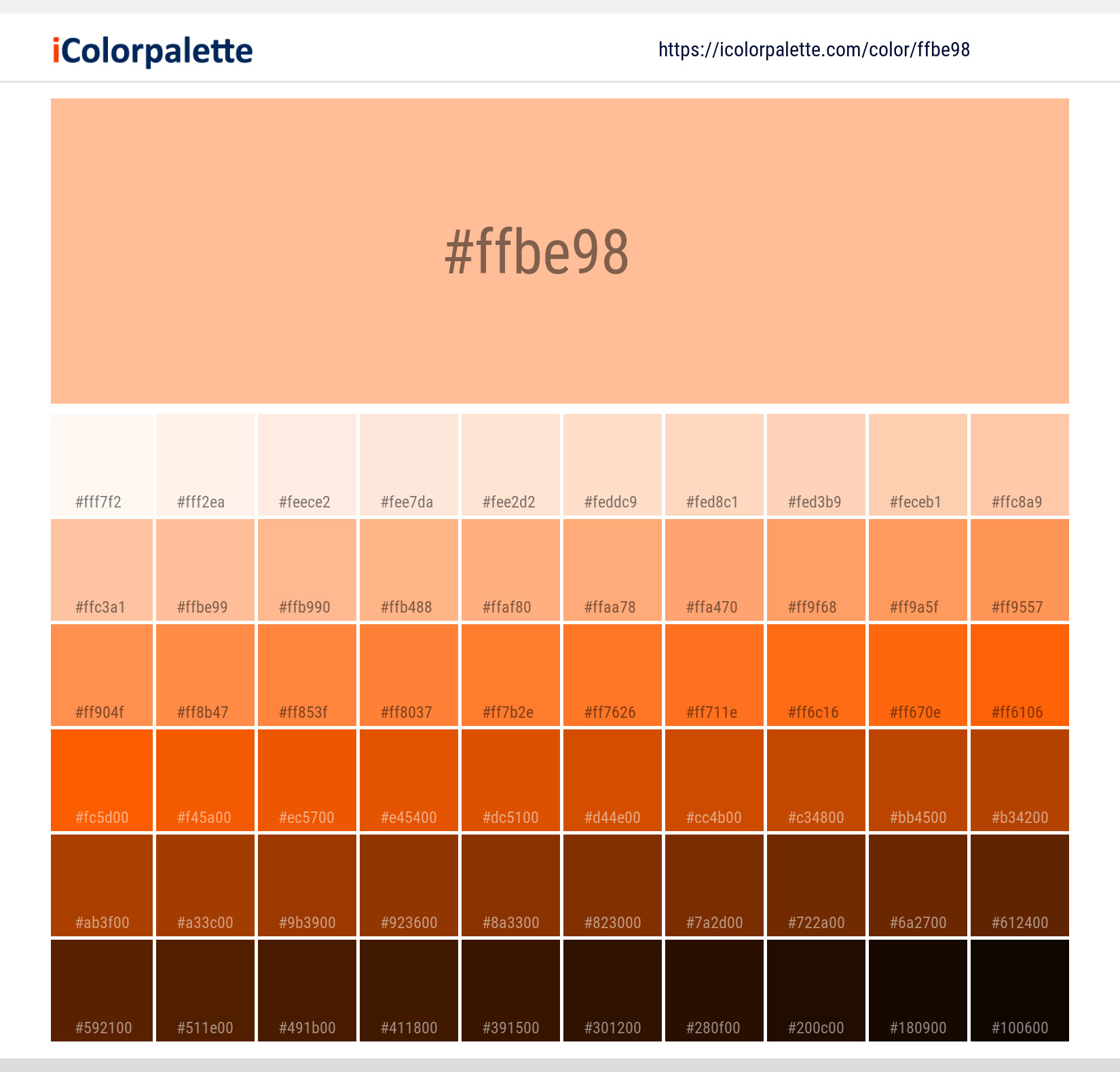Select the #fff7f2 lightest swatch
This screenshot has width=1120, height=1072.
click(x=102, y=465)
